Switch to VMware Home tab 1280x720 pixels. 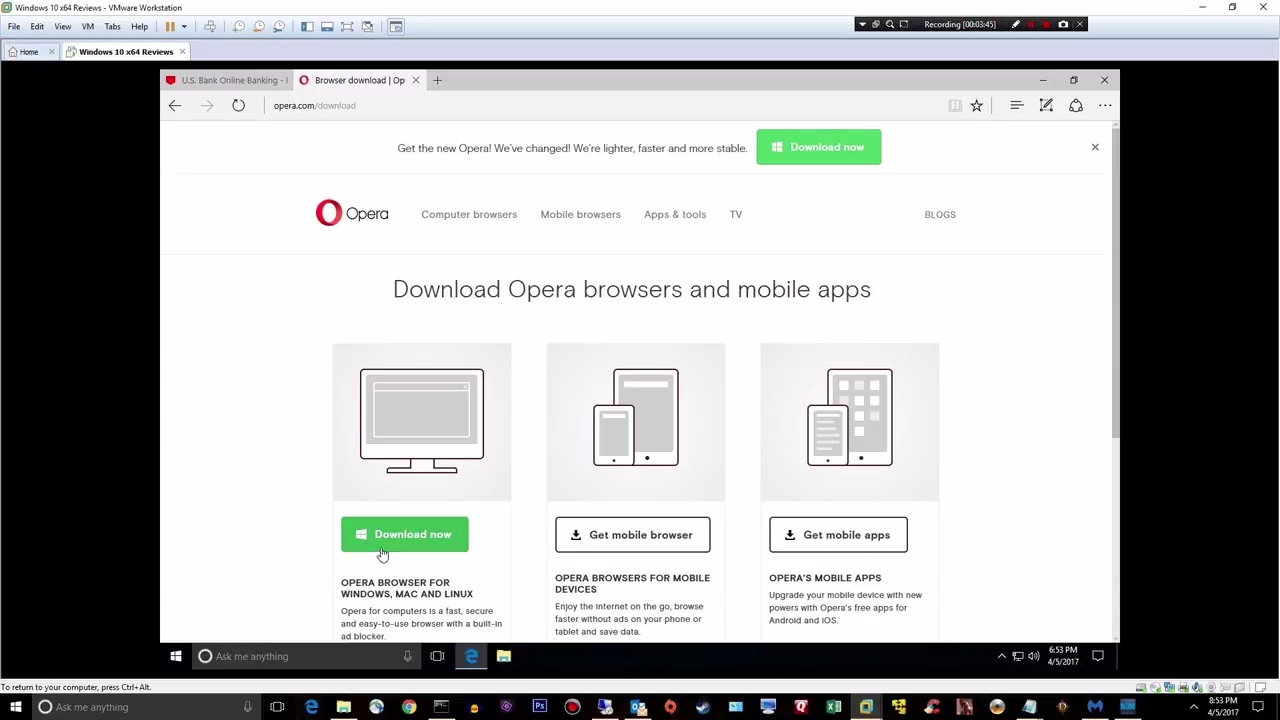29,52
